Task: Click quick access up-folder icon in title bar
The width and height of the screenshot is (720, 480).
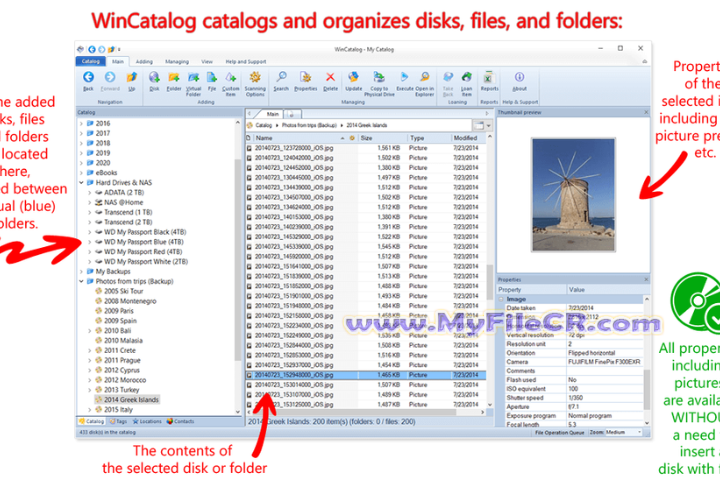Action: pyautogui.click(x=111, y=49)
